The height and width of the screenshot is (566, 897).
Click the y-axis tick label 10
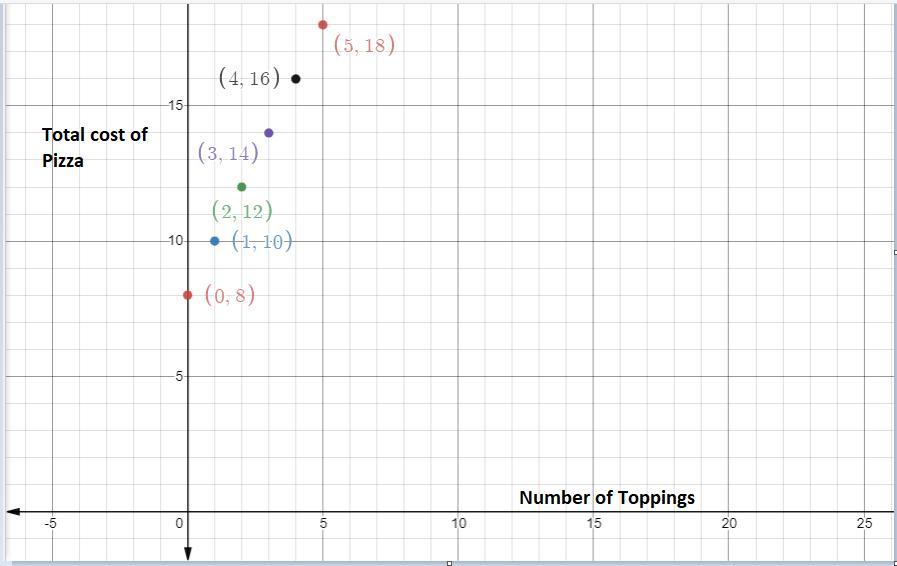175,241
